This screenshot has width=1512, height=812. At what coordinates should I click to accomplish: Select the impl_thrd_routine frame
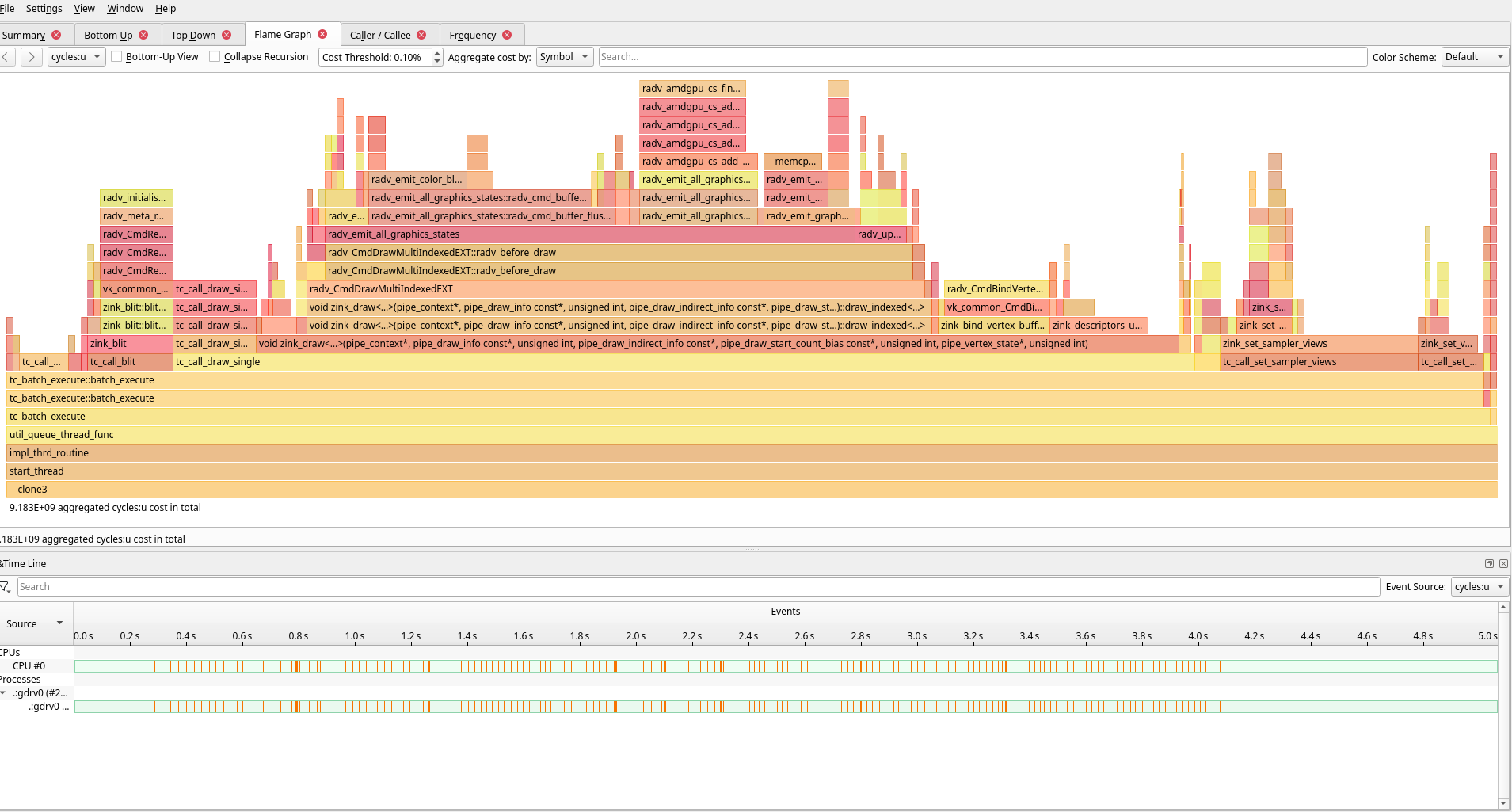752,453
